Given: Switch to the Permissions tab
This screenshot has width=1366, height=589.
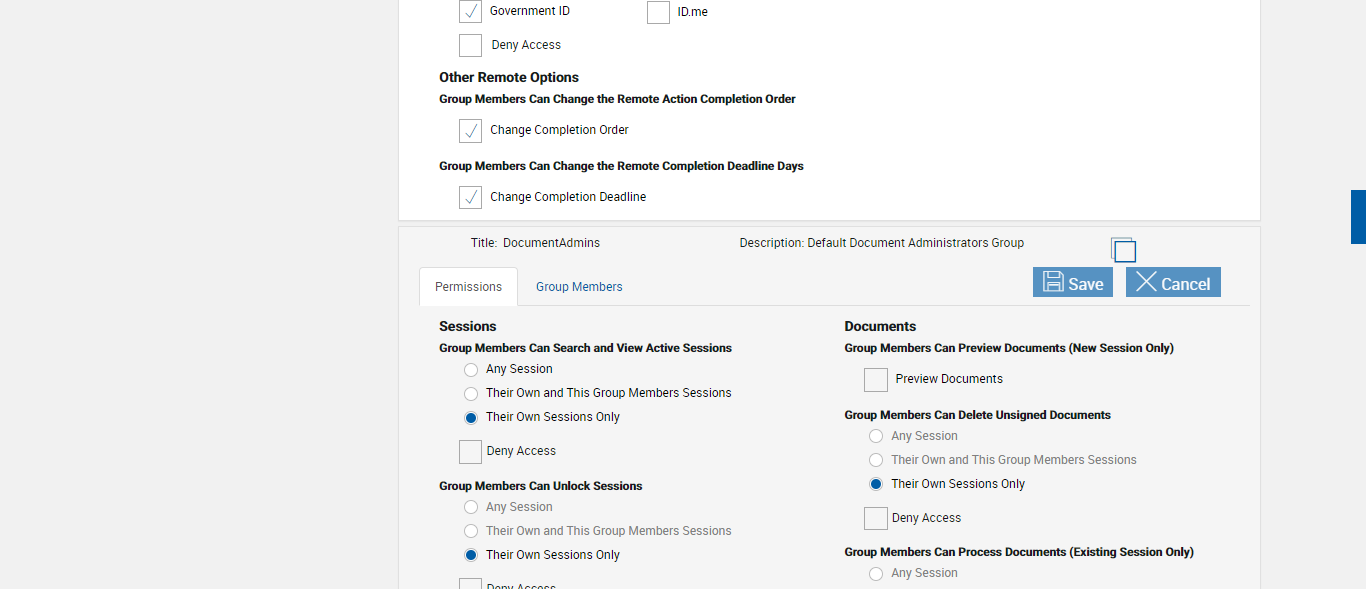Looking at the screenshot, I should click(468, 287).
